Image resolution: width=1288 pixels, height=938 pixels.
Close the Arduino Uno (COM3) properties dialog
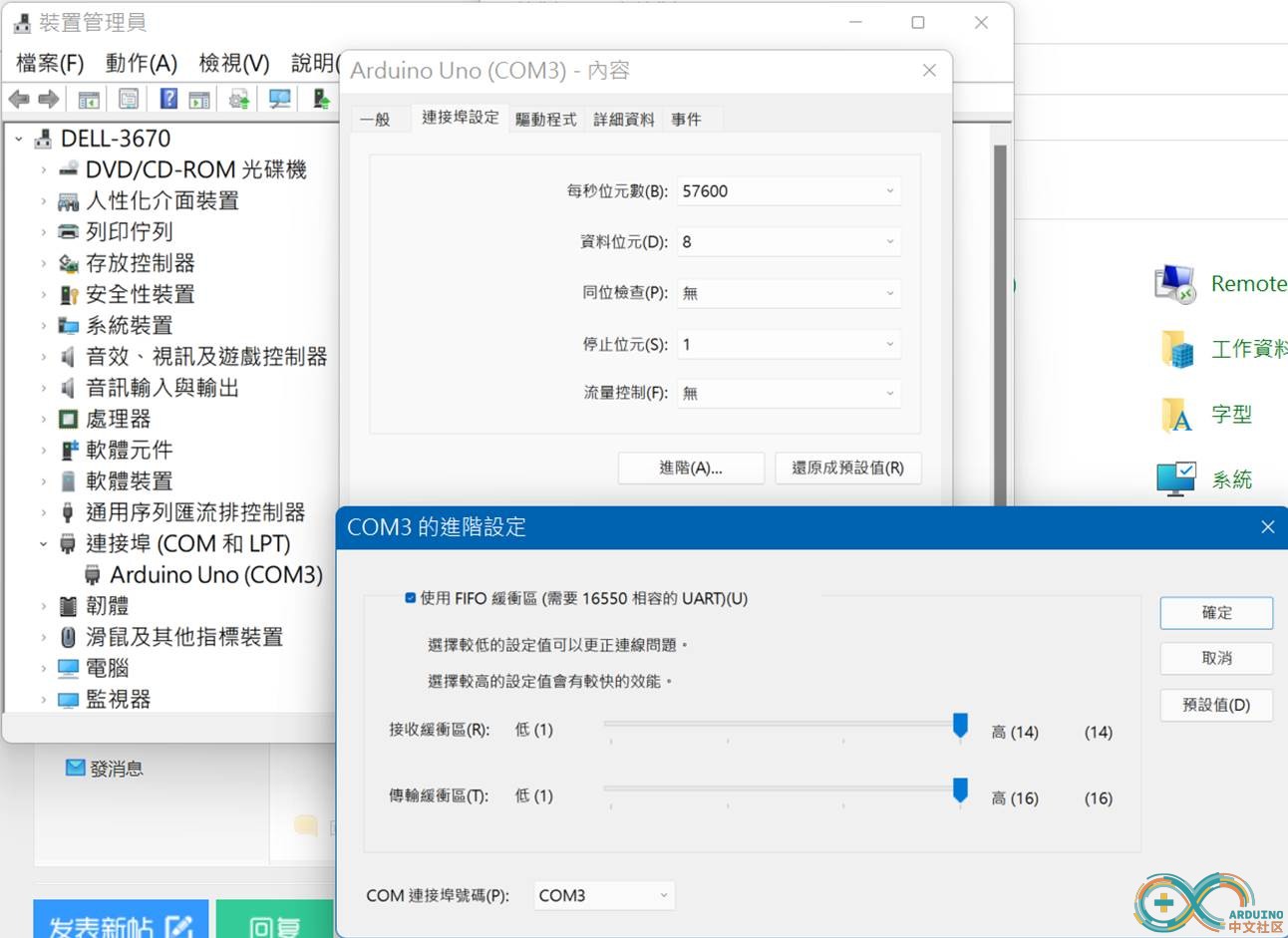coord(929,71)
